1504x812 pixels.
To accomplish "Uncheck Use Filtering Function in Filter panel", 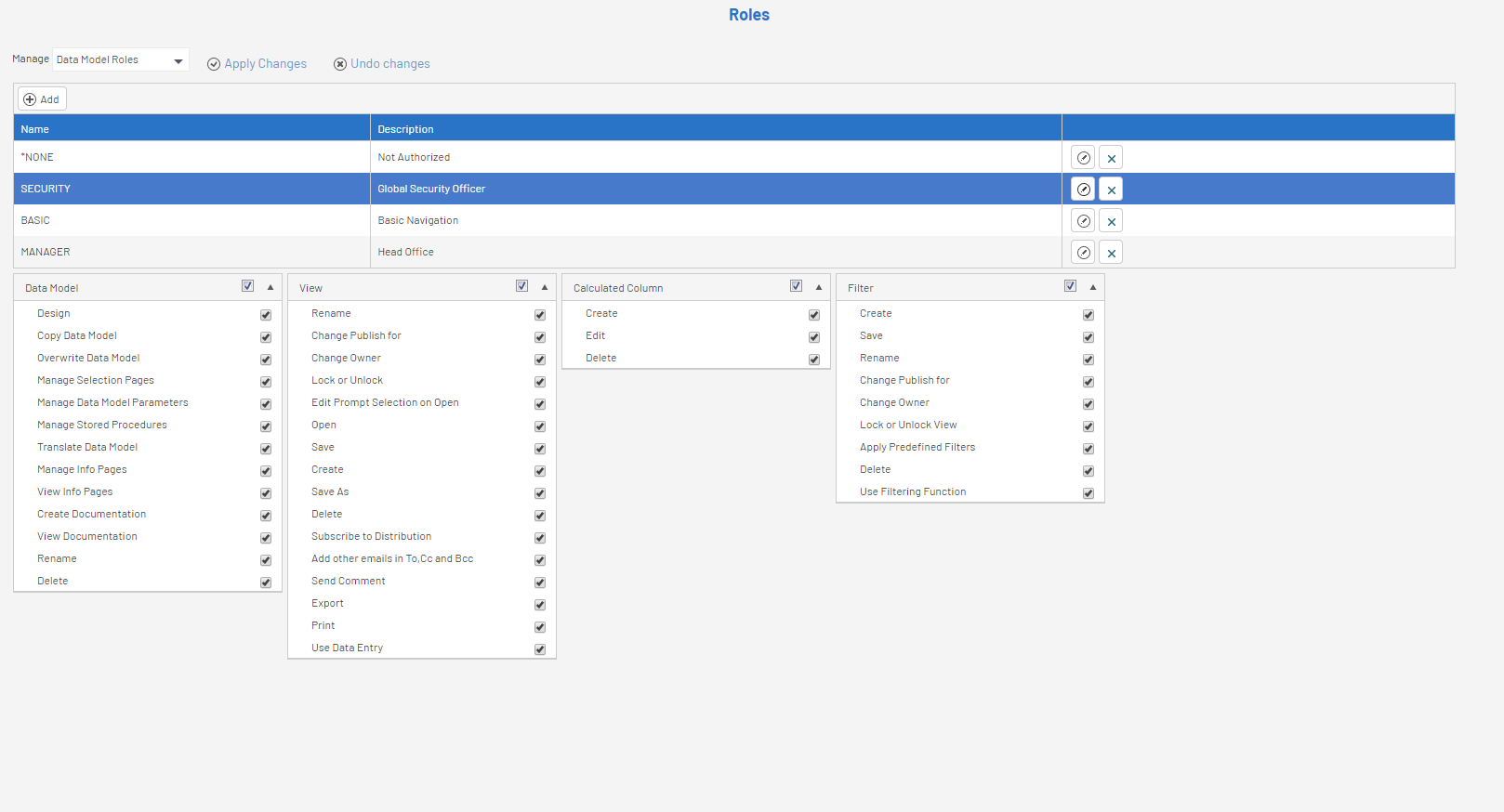I will [1088, 493].
